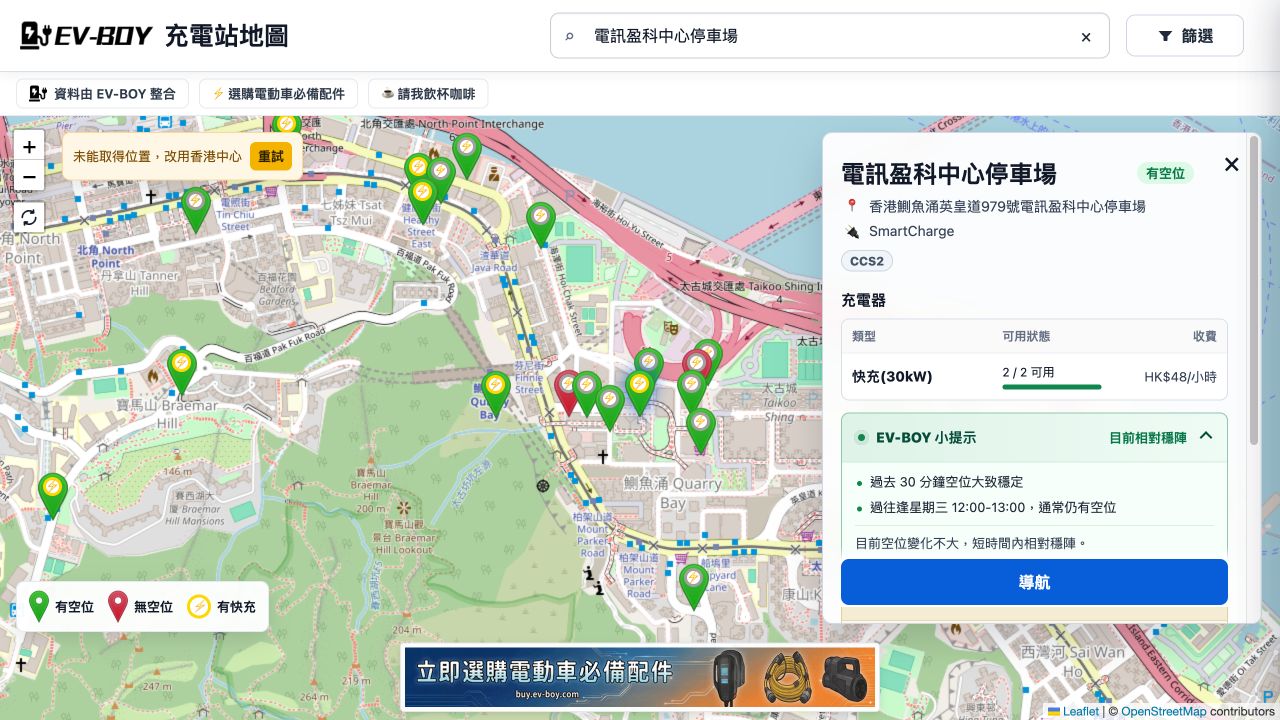Select the marker at Braemar Hill fire station
This screenshot has width=1280, height=720.
181,371
